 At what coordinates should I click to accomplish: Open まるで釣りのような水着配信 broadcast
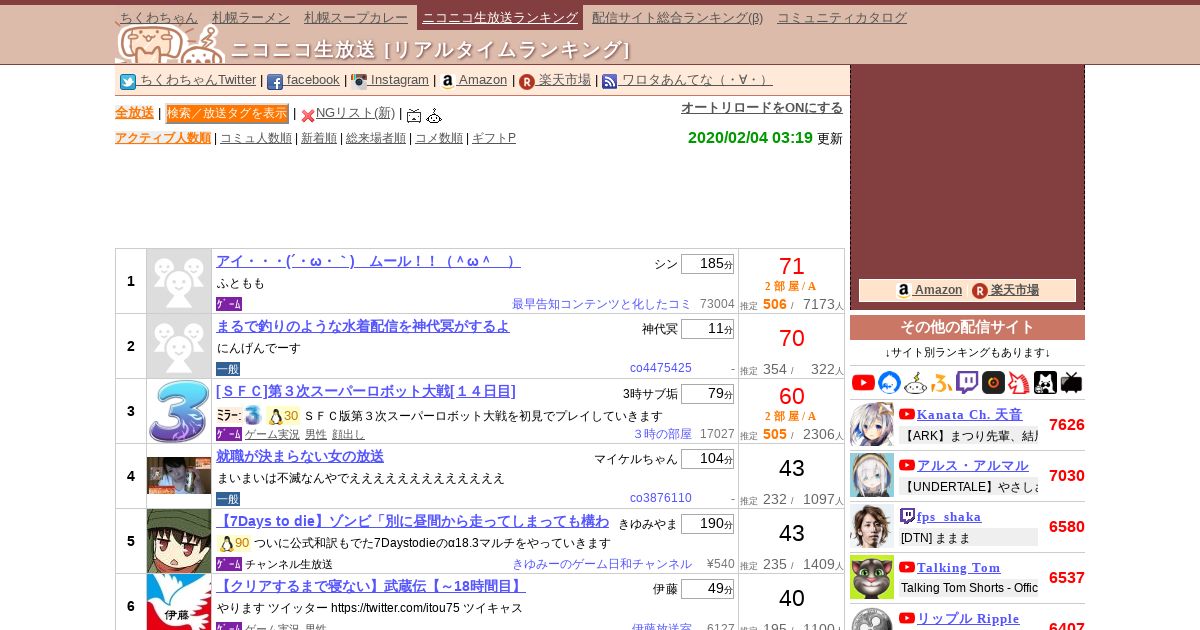tap(363, 326)
